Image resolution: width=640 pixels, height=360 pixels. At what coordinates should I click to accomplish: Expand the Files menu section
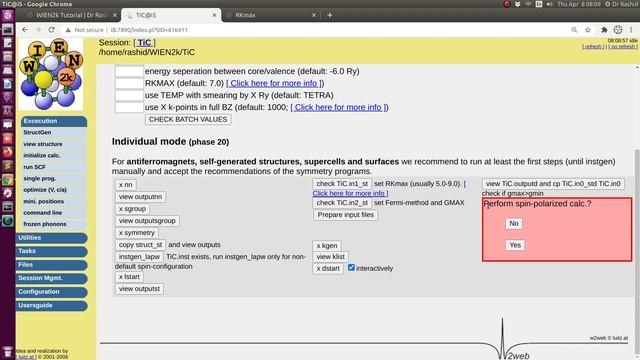[x=51, y=265]
